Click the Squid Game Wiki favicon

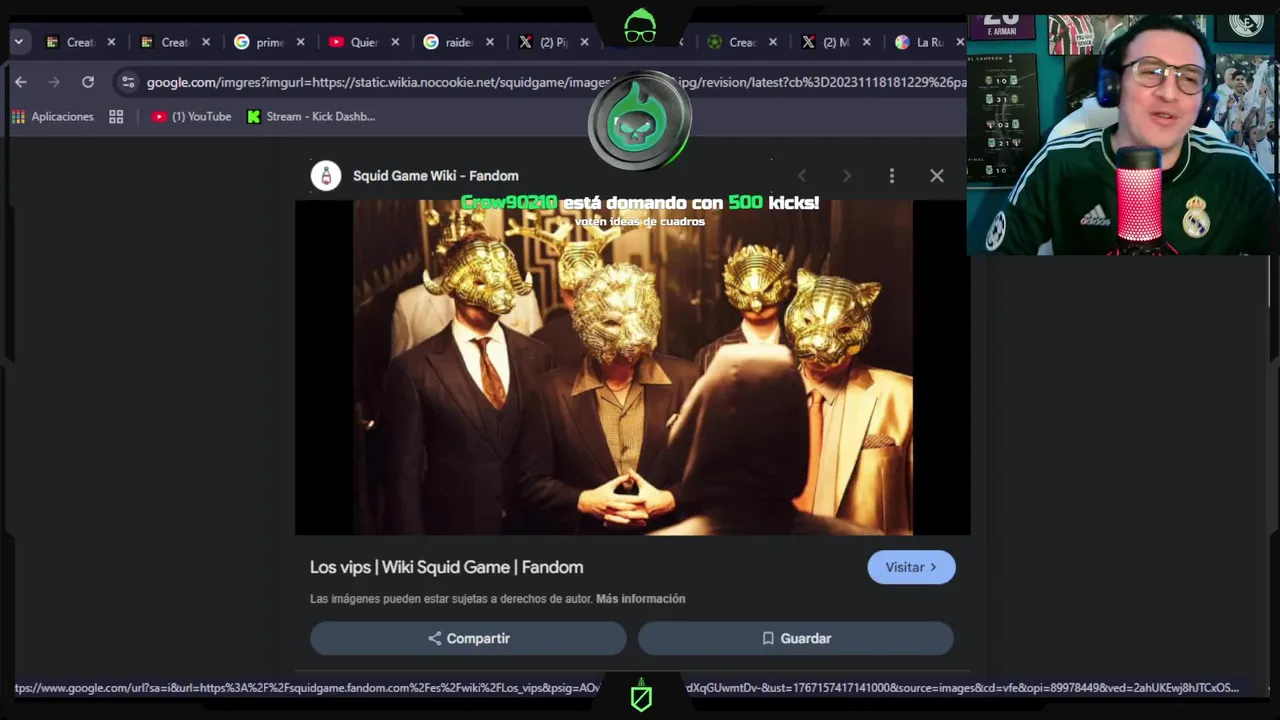coord(325,176)
